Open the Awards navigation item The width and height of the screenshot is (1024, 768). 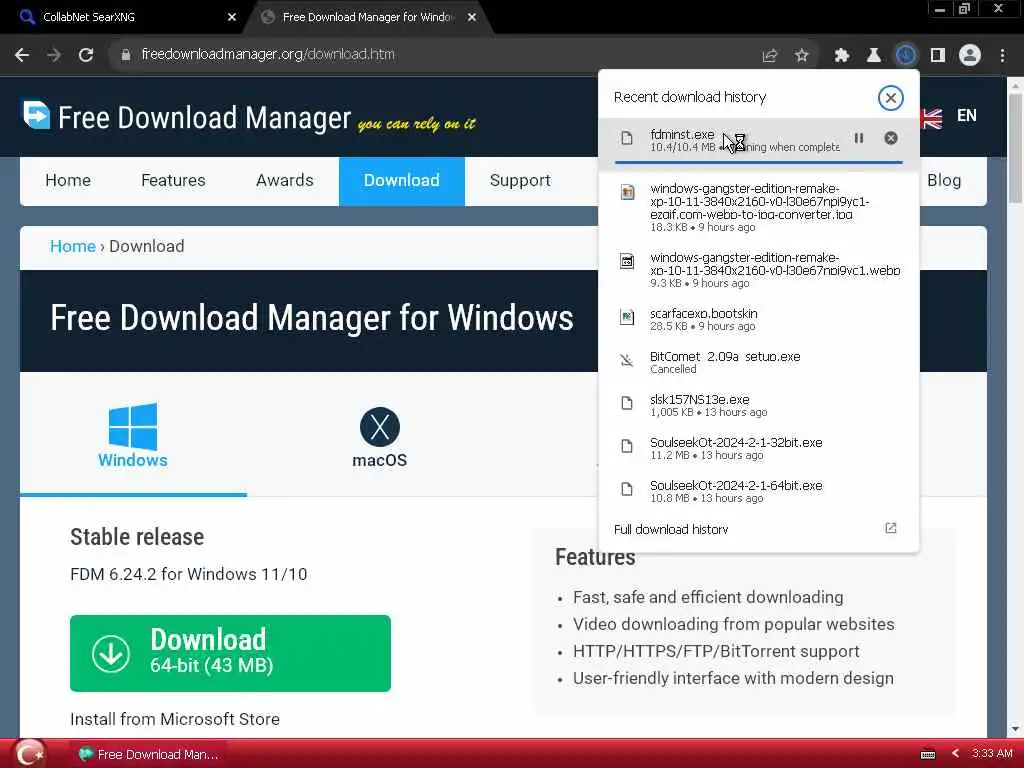[x=285, y=180]
